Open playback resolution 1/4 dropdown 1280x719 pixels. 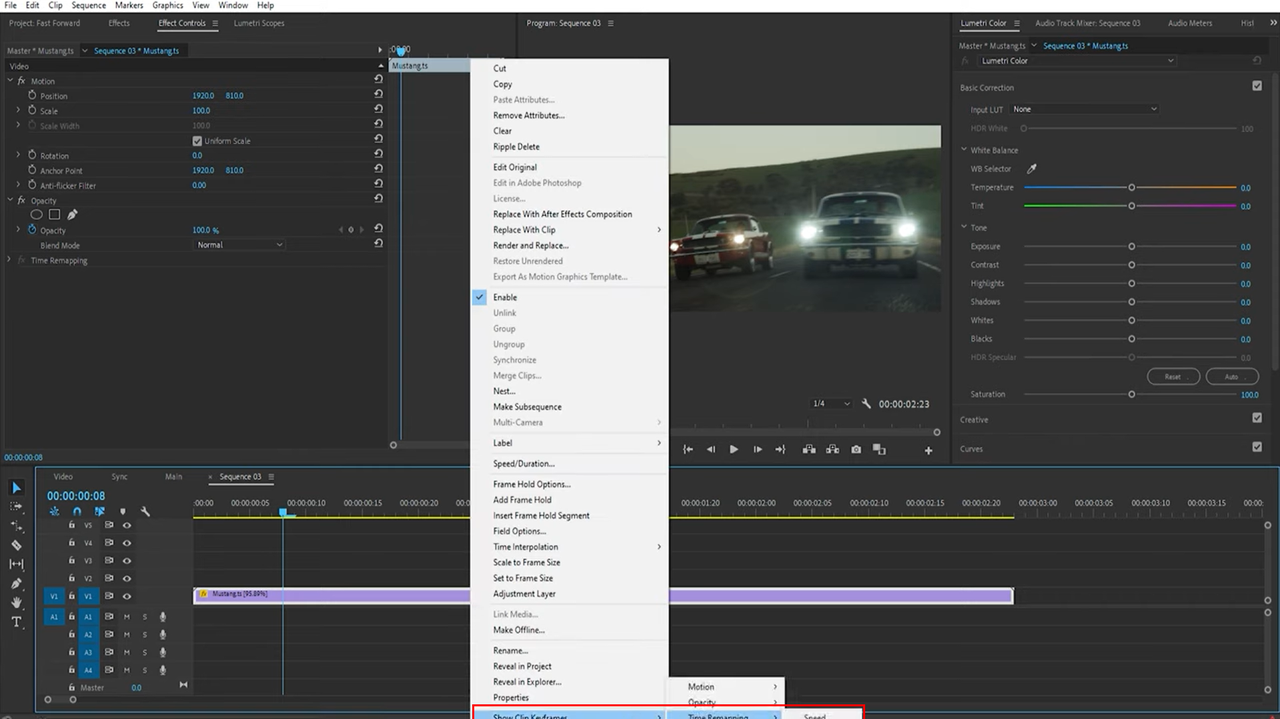(830, 404)
